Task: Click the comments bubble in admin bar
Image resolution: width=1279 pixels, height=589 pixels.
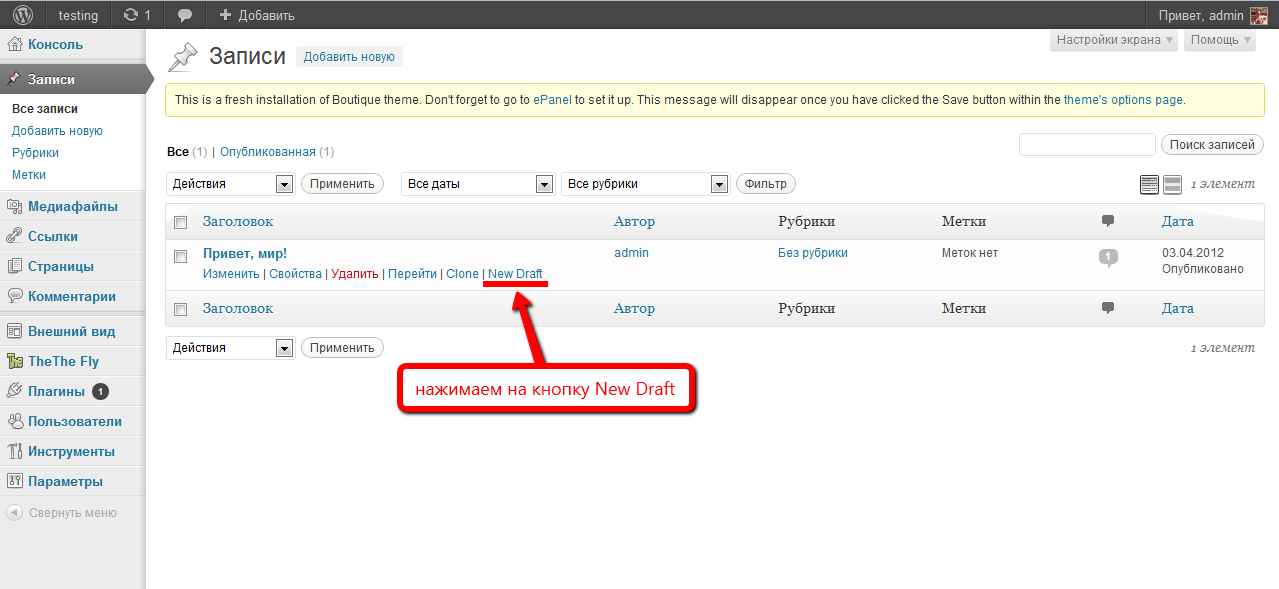Action: click(x=184, y=15)
